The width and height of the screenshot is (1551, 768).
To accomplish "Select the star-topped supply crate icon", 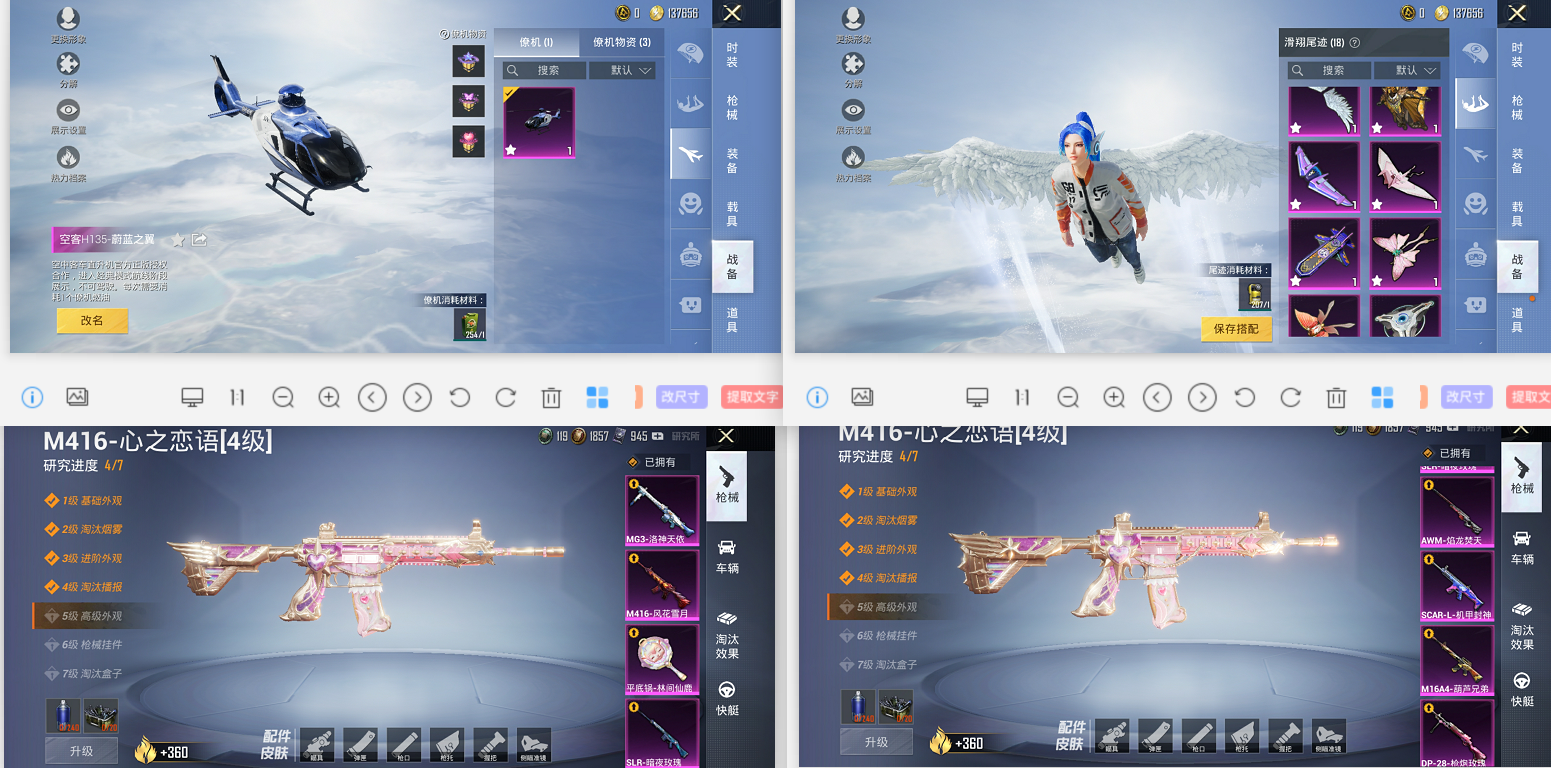I will (x=468, y=62).
